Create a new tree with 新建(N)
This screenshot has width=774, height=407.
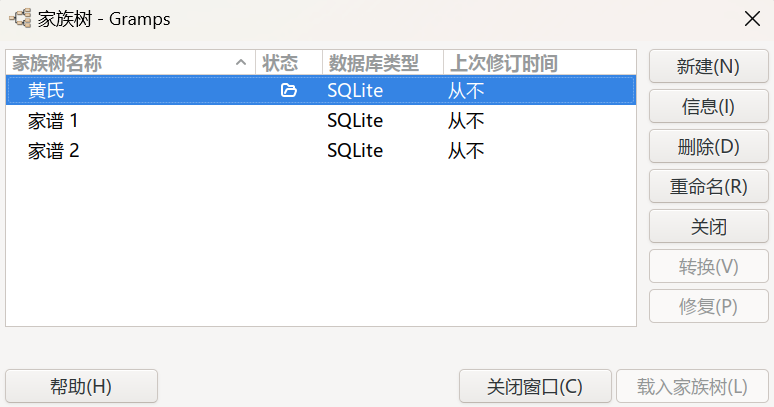708,67
